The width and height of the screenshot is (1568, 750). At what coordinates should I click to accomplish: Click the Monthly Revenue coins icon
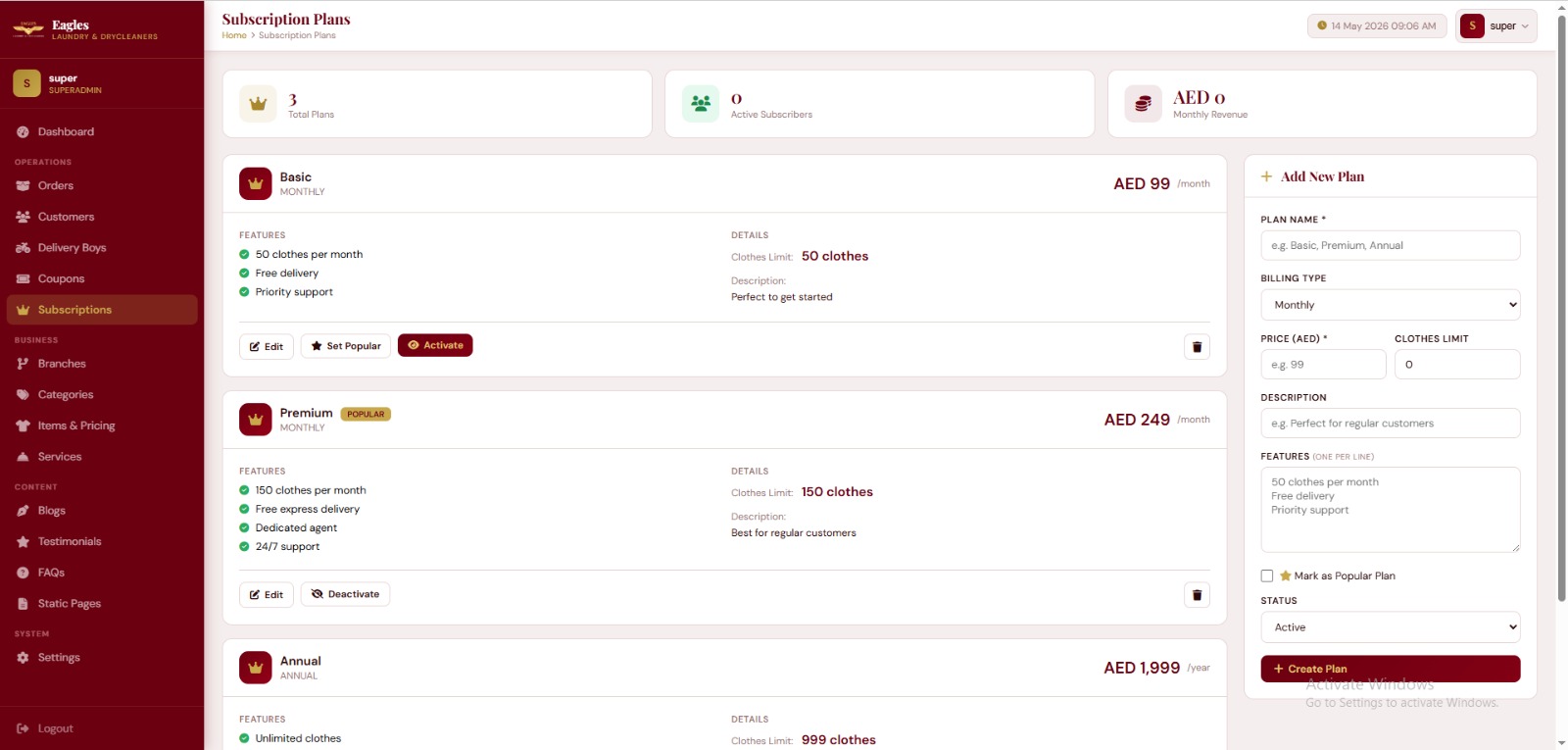[1143, 104]
